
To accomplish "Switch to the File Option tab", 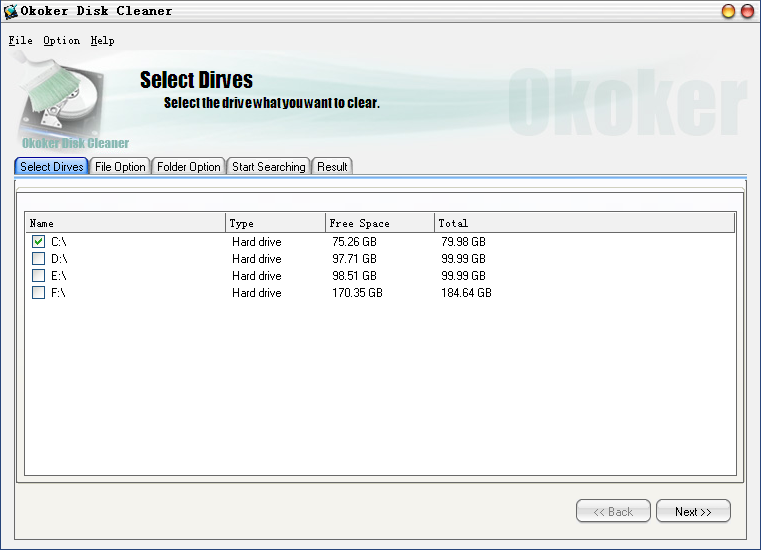I will coord(120,167).
